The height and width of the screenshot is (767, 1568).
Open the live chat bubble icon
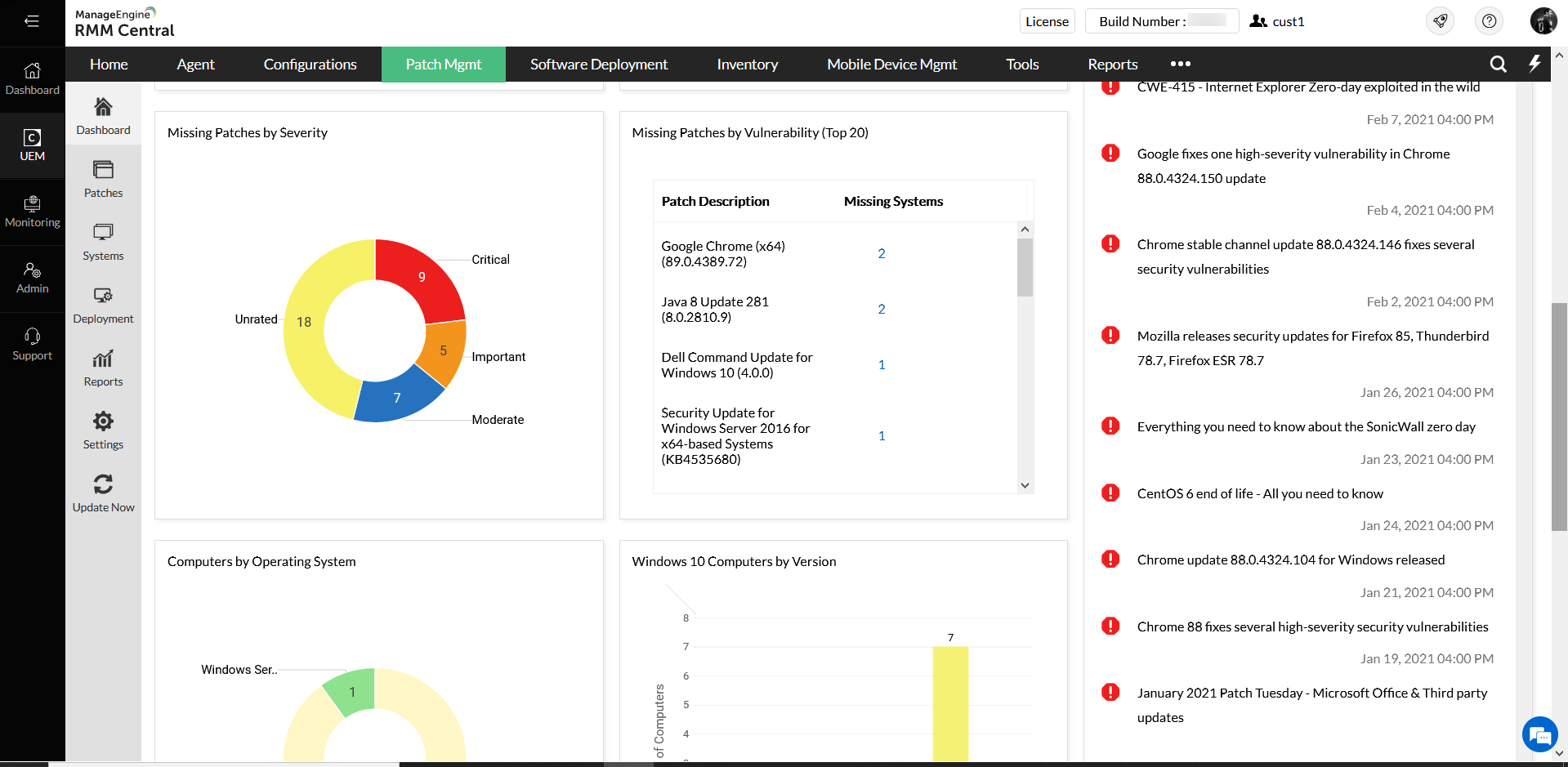pos(1539,735)
